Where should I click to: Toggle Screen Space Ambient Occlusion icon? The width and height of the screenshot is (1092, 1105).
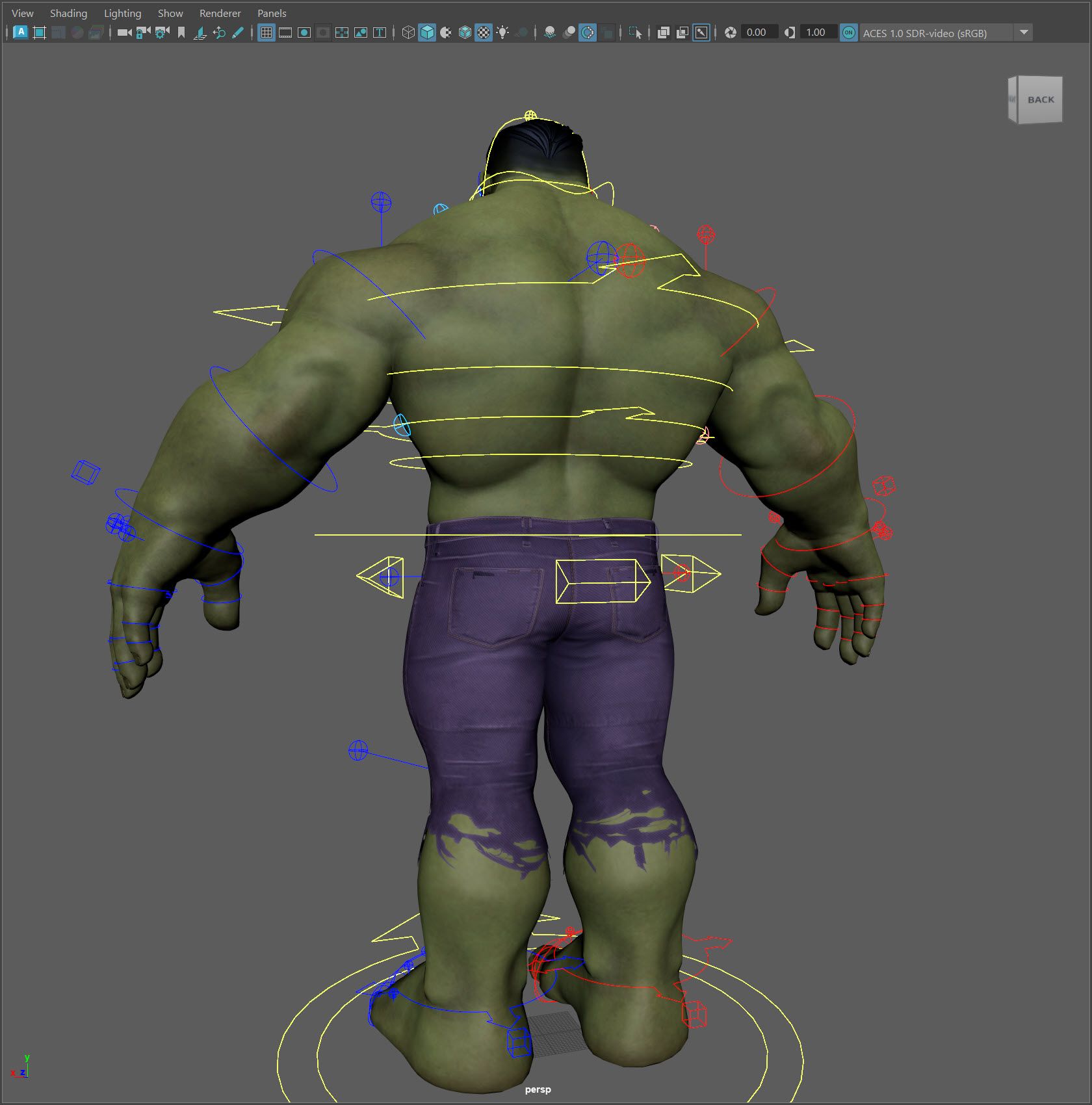[550, 32]
